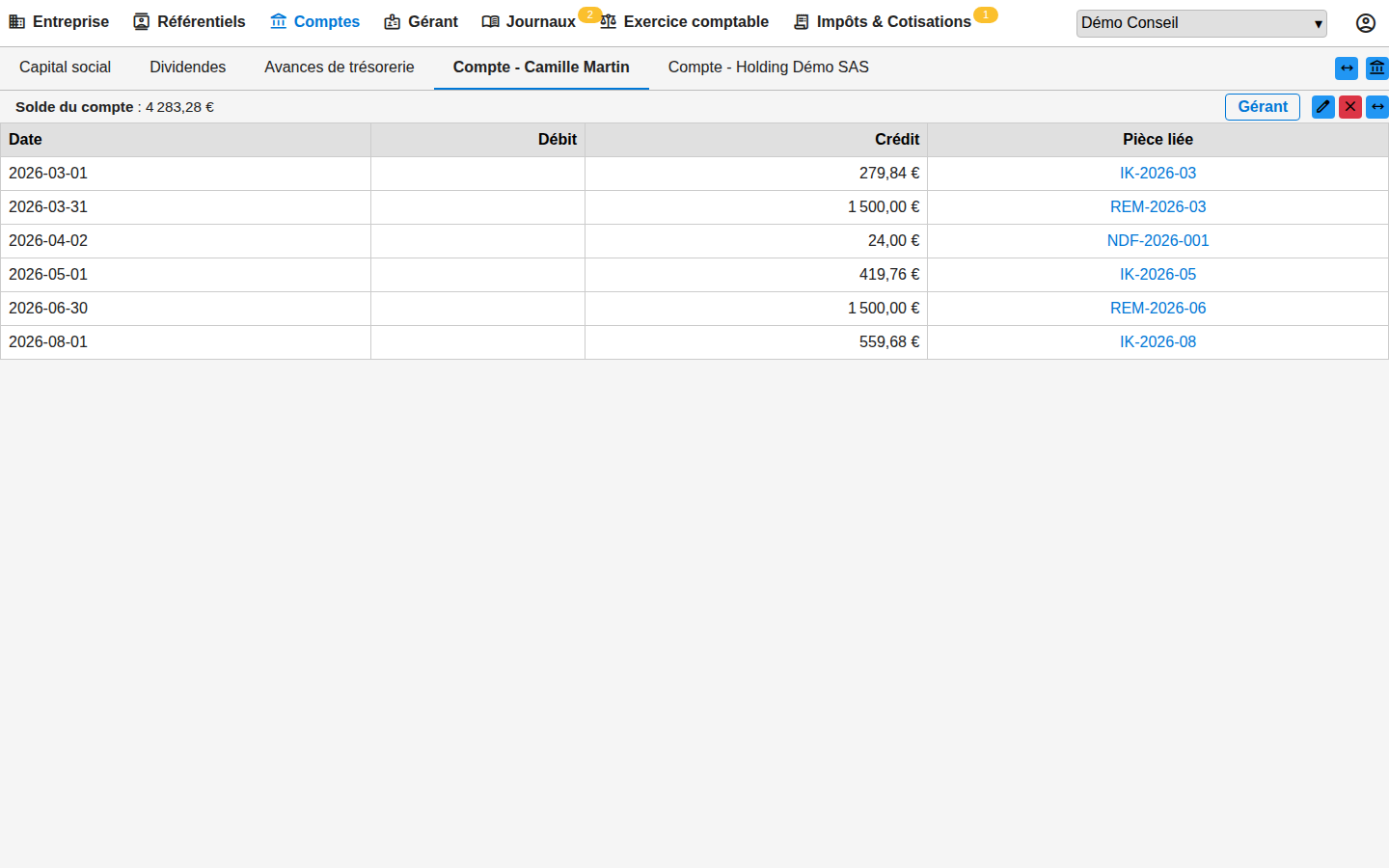Open linked document REM-2026-03
The image size is (1389, 868).
click(x=1157, y=207)
